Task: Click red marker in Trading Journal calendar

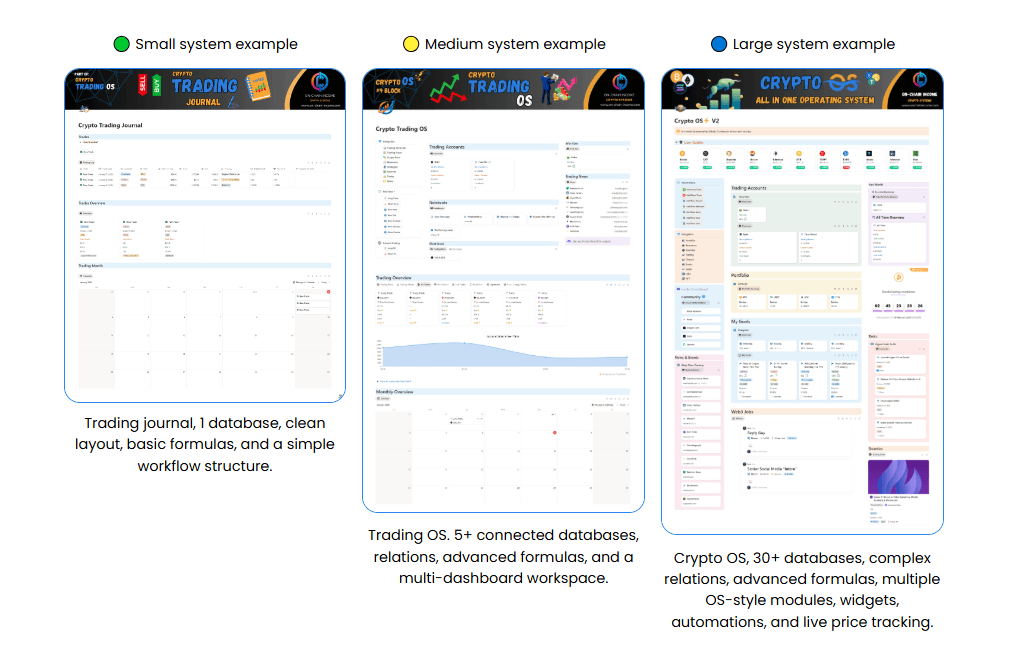Action: 329,291
